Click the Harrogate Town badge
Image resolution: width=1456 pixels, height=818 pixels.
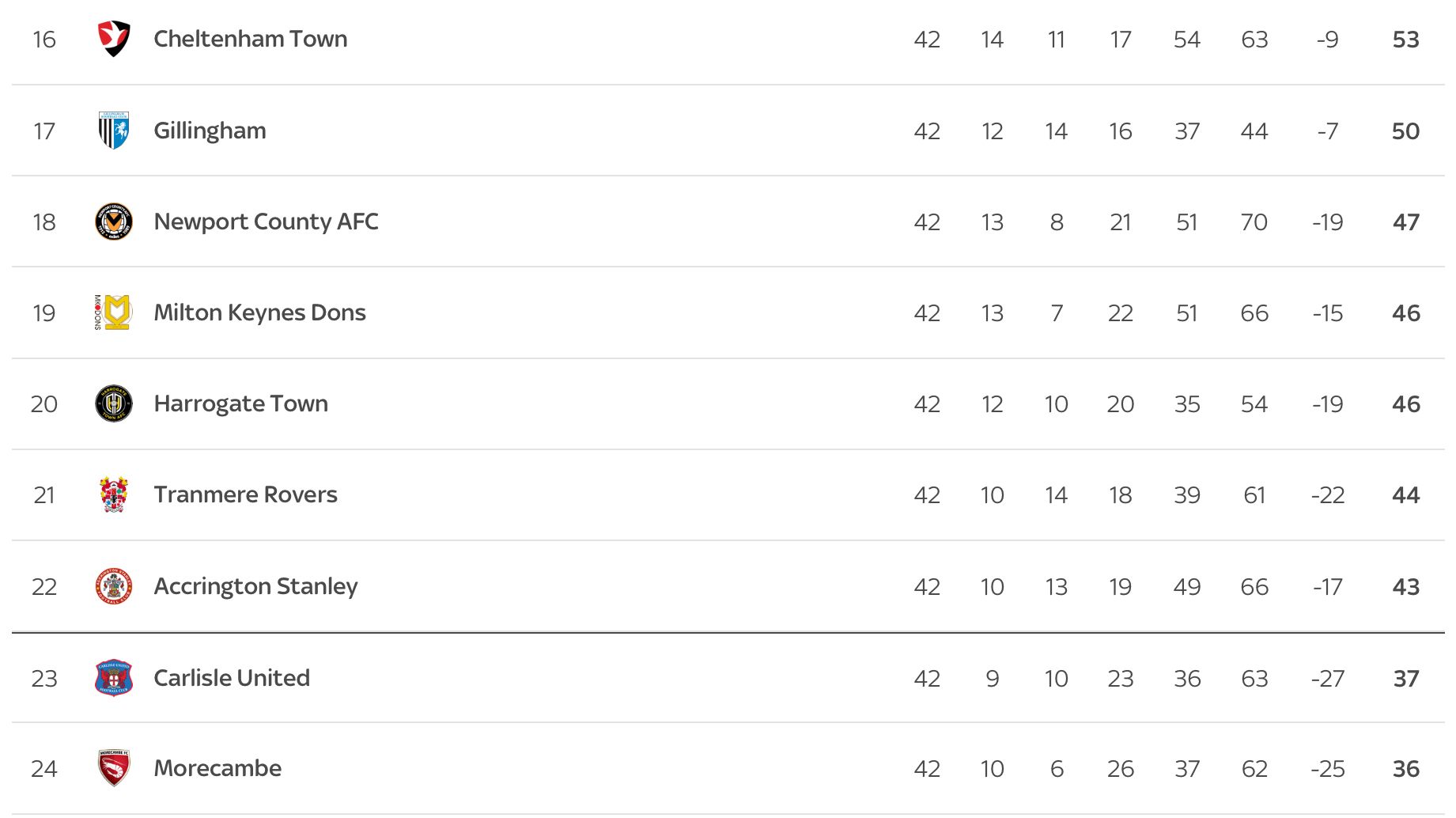click(x=113, y=403)
